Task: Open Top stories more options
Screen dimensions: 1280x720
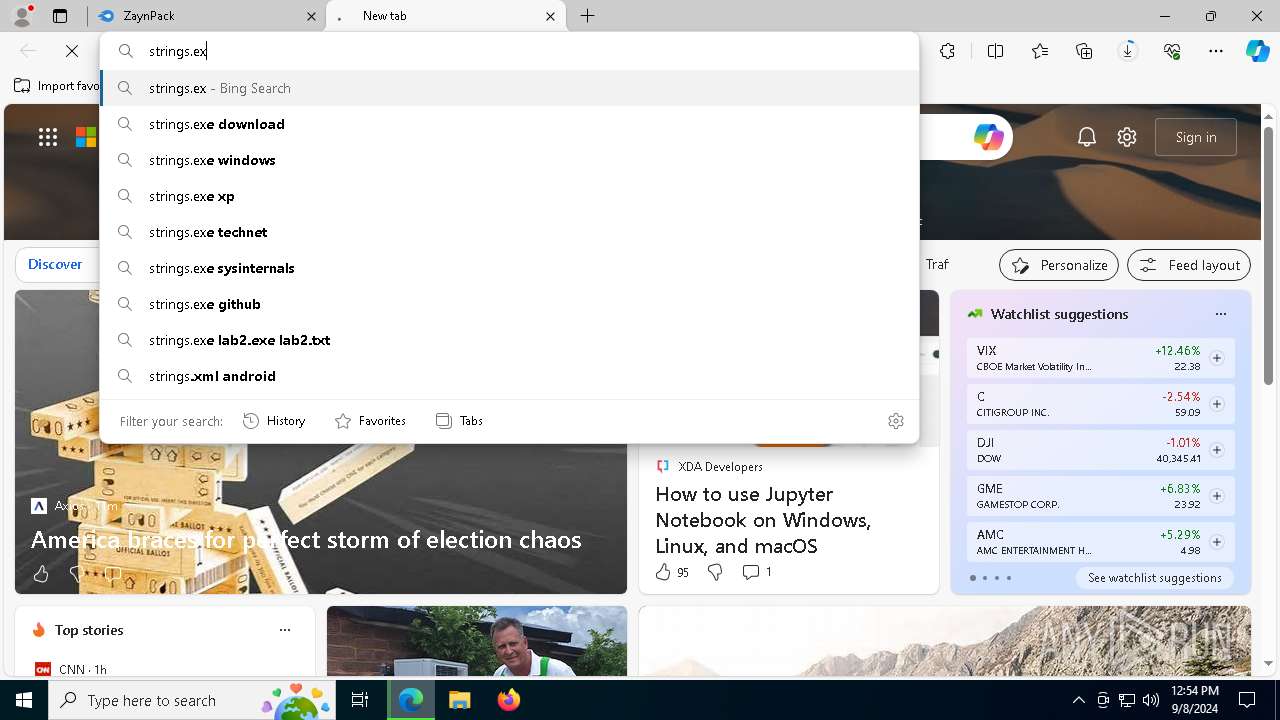Action: point(285,630)
